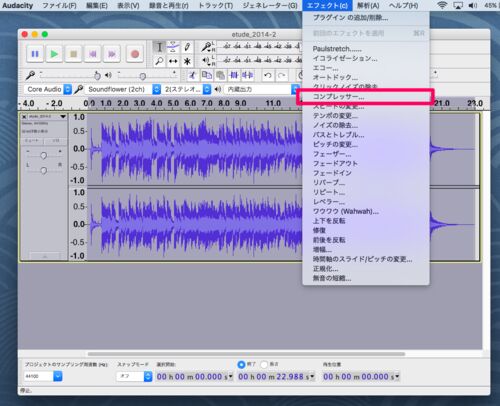Choose コンプレッサー... from effect menu
The height and width of the screenshot is (406, 500).
(x=366, y=97)
